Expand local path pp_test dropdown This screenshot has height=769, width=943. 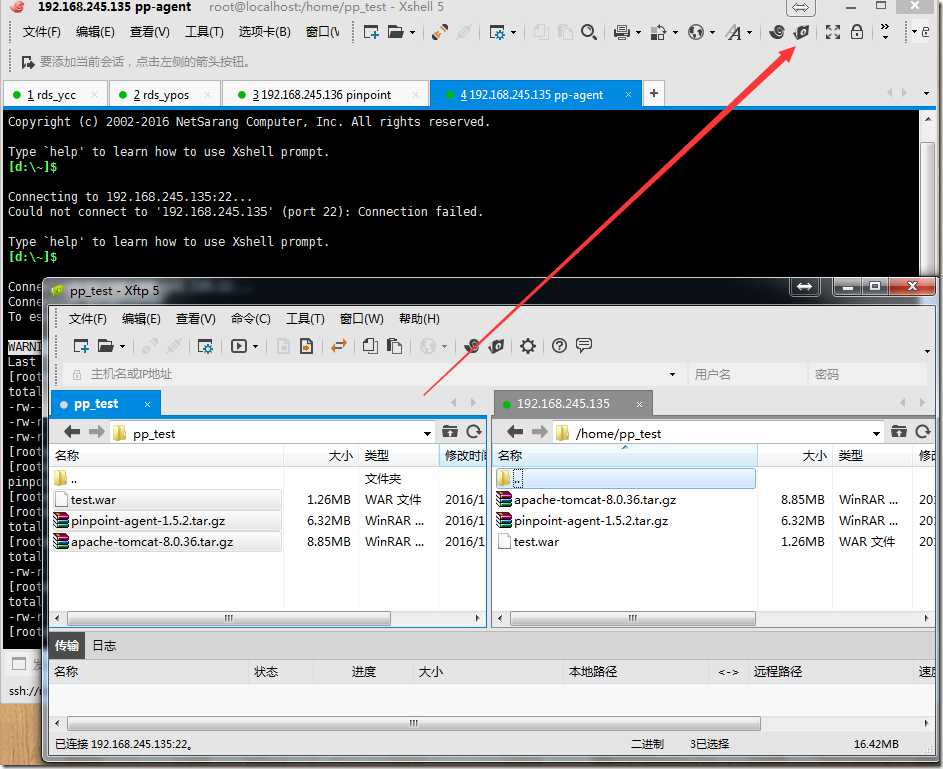click(x=427, y=434)
